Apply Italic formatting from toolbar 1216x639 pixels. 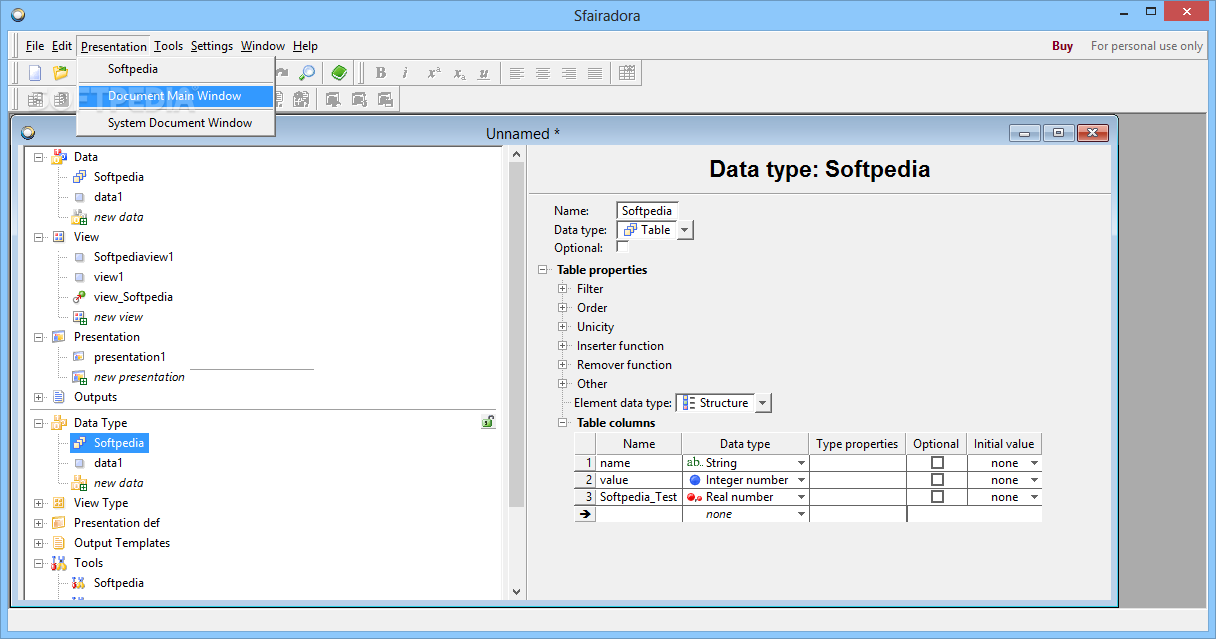click(405, 73)
